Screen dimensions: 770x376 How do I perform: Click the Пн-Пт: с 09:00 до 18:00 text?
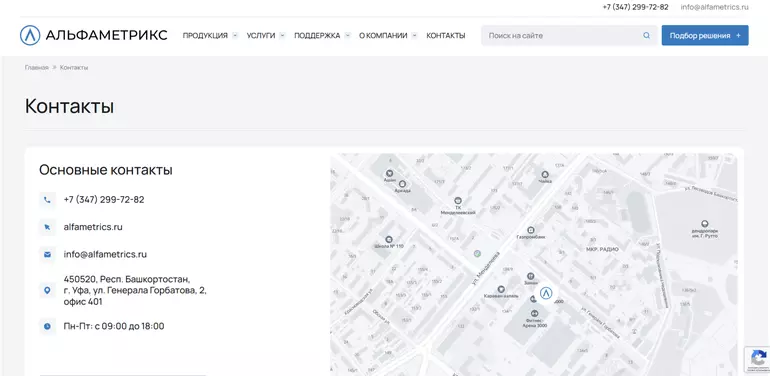click(x=114, y=326)
